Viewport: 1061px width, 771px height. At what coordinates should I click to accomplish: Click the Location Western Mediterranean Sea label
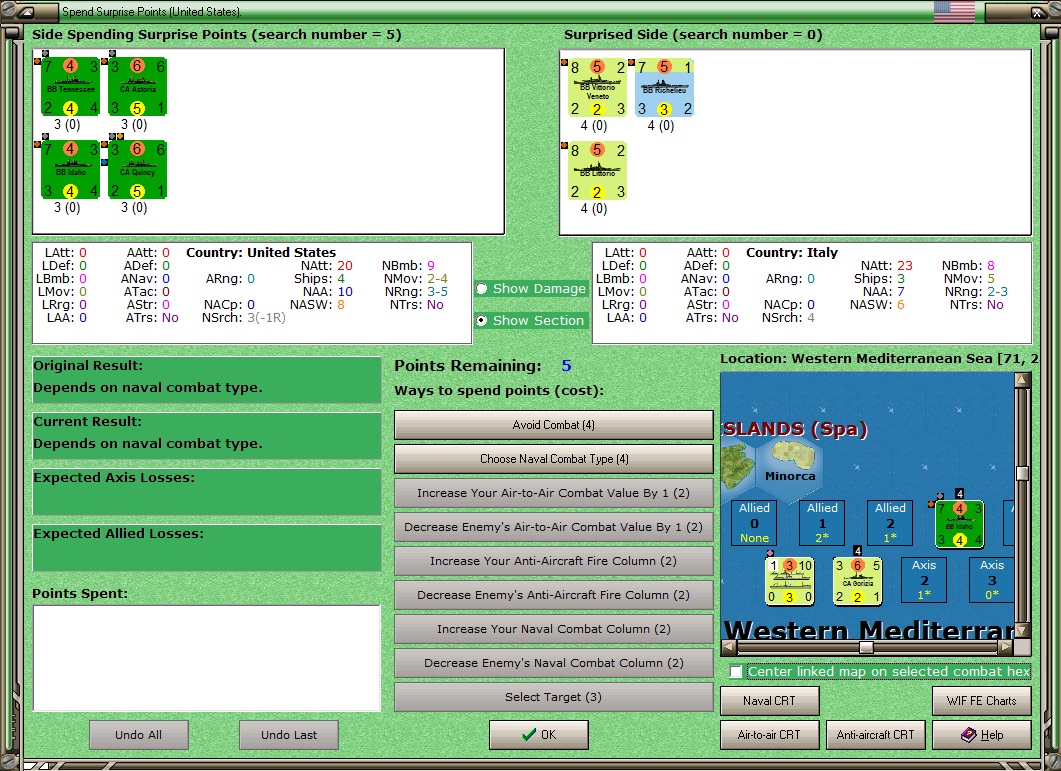point(878,359)
